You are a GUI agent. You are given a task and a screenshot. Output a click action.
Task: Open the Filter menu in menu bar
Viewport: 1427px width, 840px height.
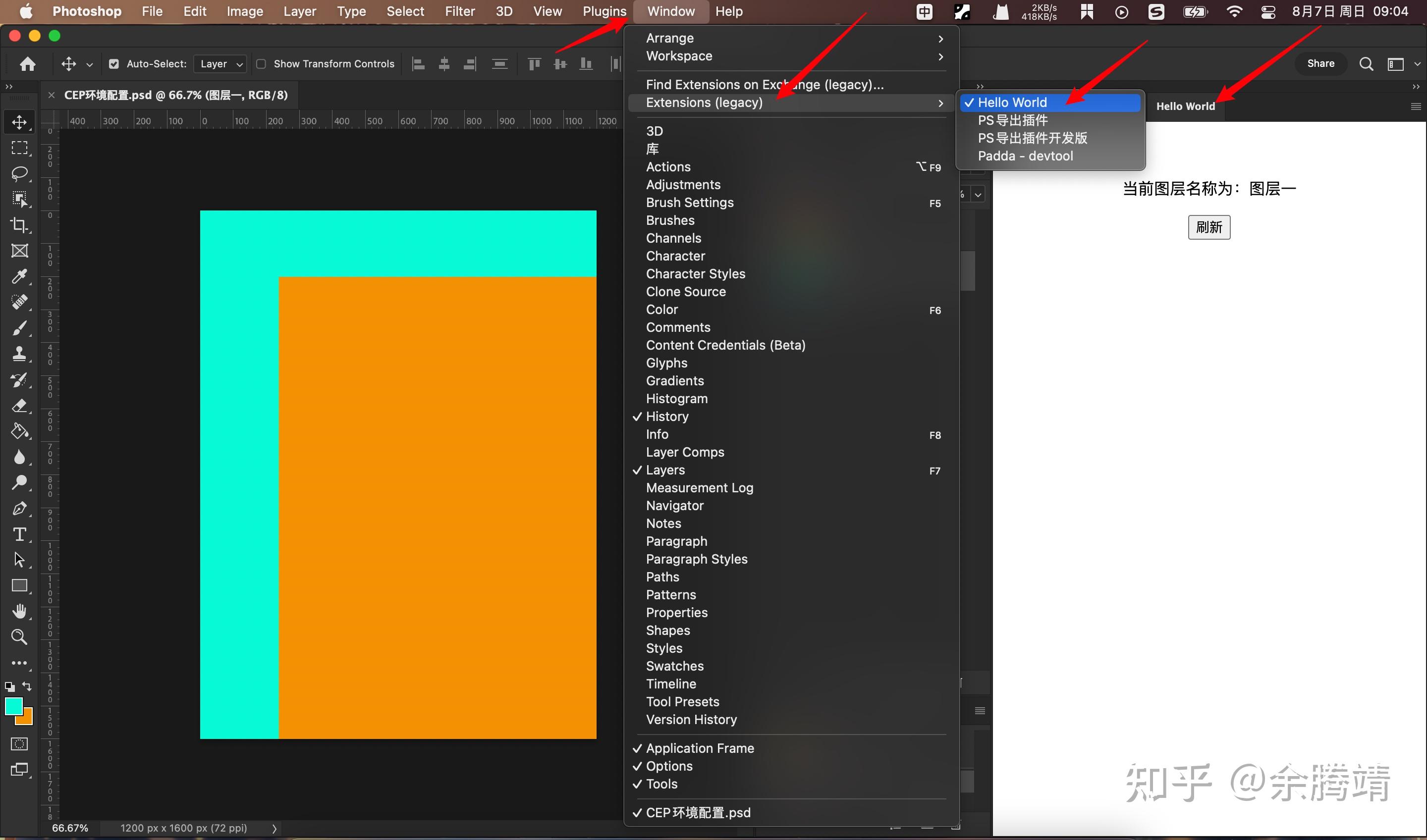tap(459, 11)
